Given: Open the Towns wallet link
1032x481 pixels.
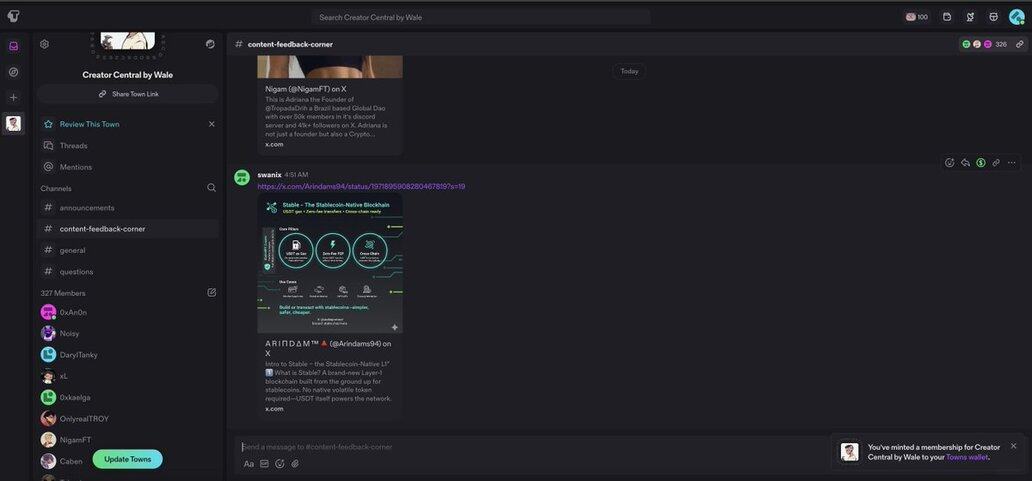Looking at the screenshot, I should 966,457.
